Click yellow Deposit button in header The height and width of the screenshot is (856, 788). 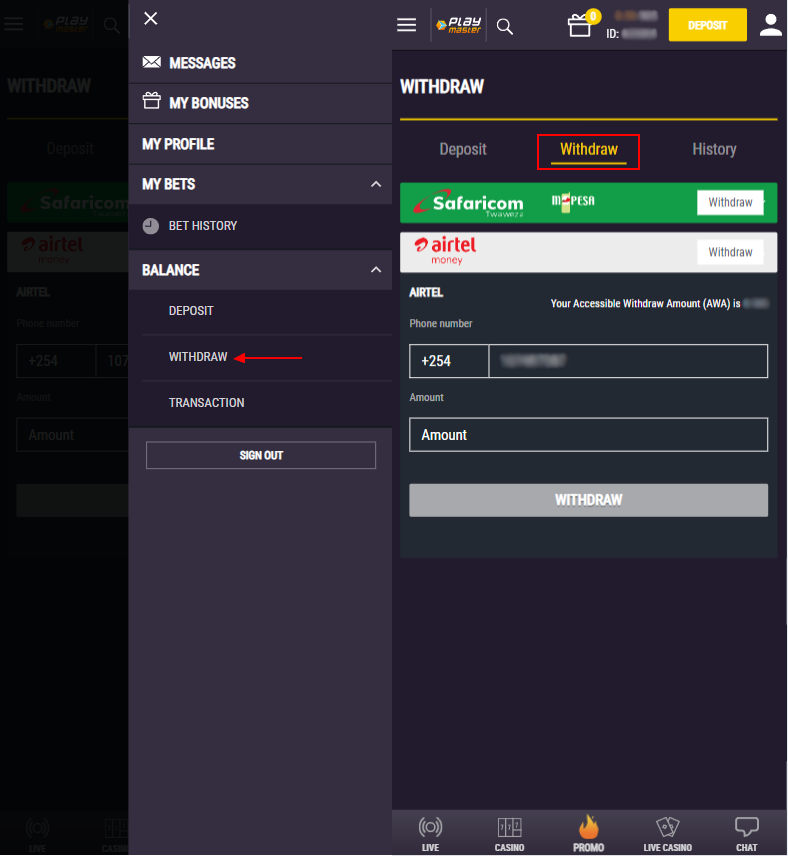coord(707,25)
